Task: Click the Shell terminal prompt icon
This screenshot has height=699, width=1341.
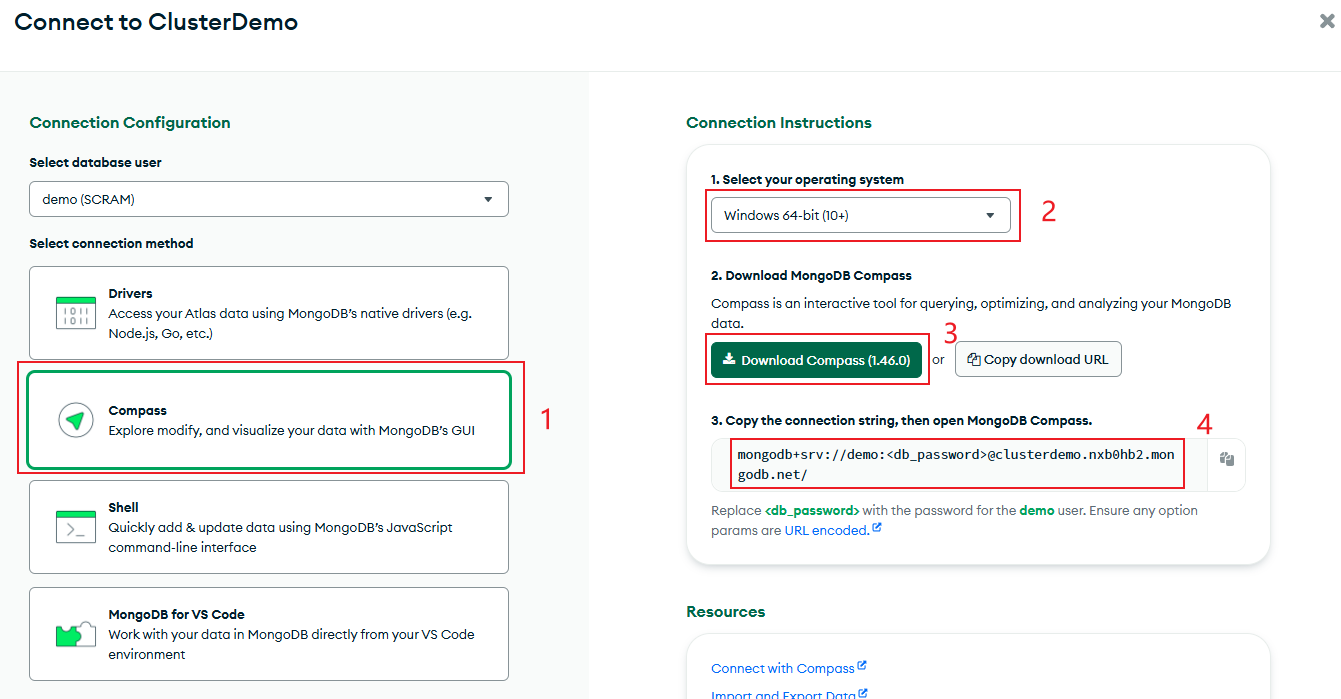Action: point(76,527)
